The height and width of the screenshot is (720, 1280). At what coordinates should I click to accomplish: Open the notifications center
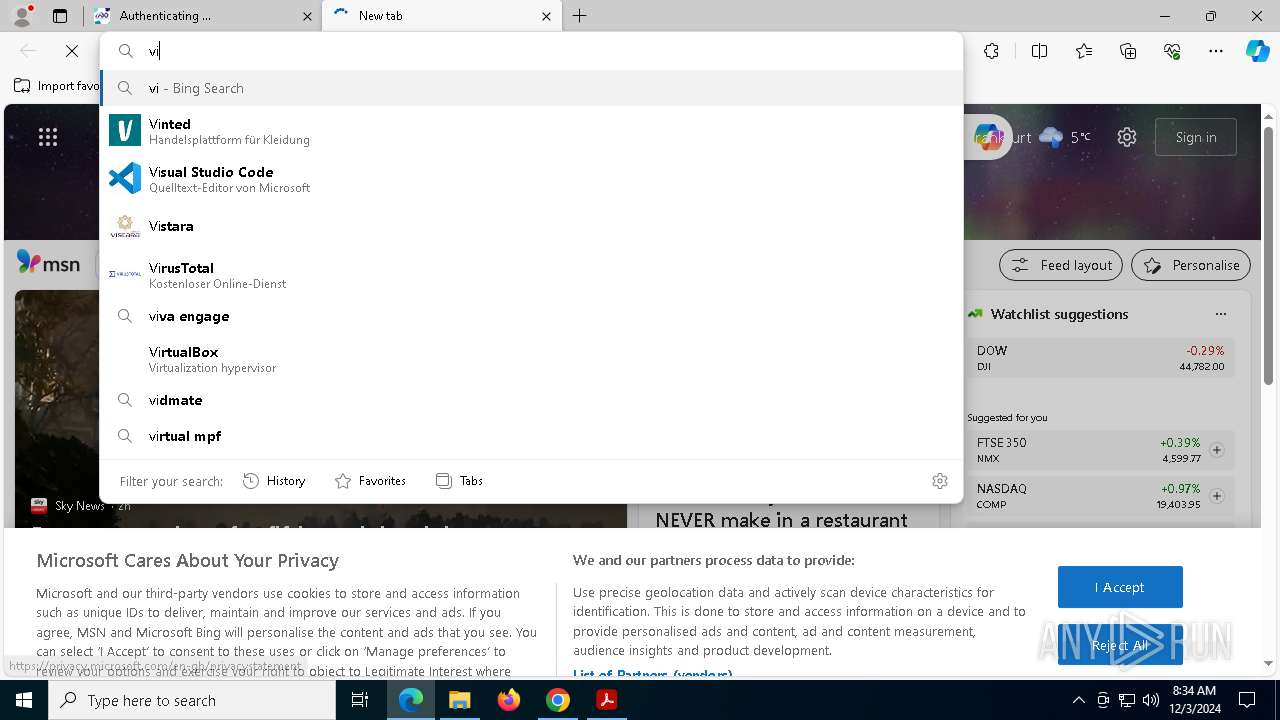click(1247, 700)
